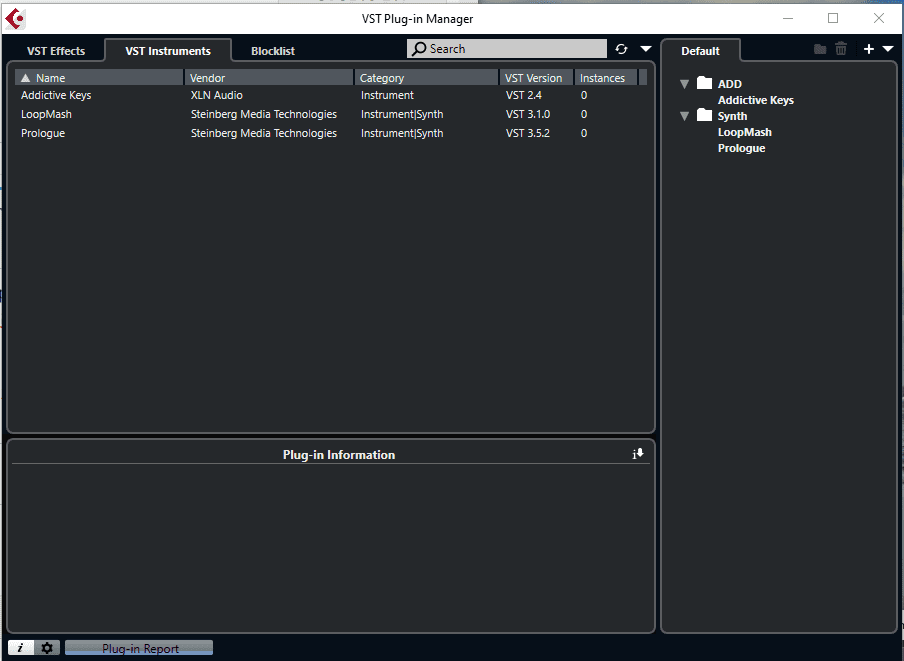Sort by the Category column header
The image size is (904, 661).
coord(427,78)
